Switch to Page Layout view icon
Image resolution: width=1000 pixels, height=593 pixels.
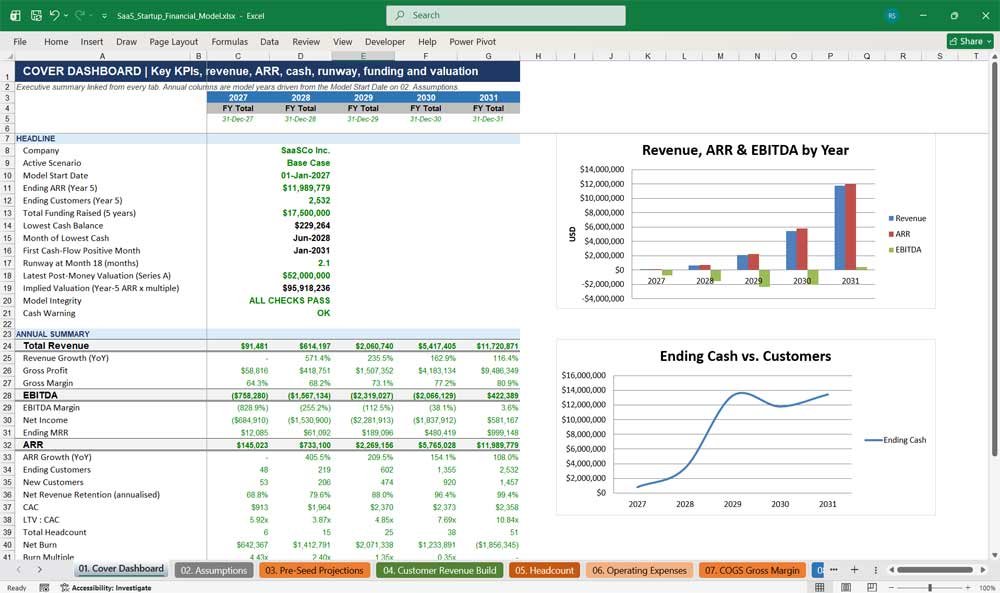(x=846, y=587)
